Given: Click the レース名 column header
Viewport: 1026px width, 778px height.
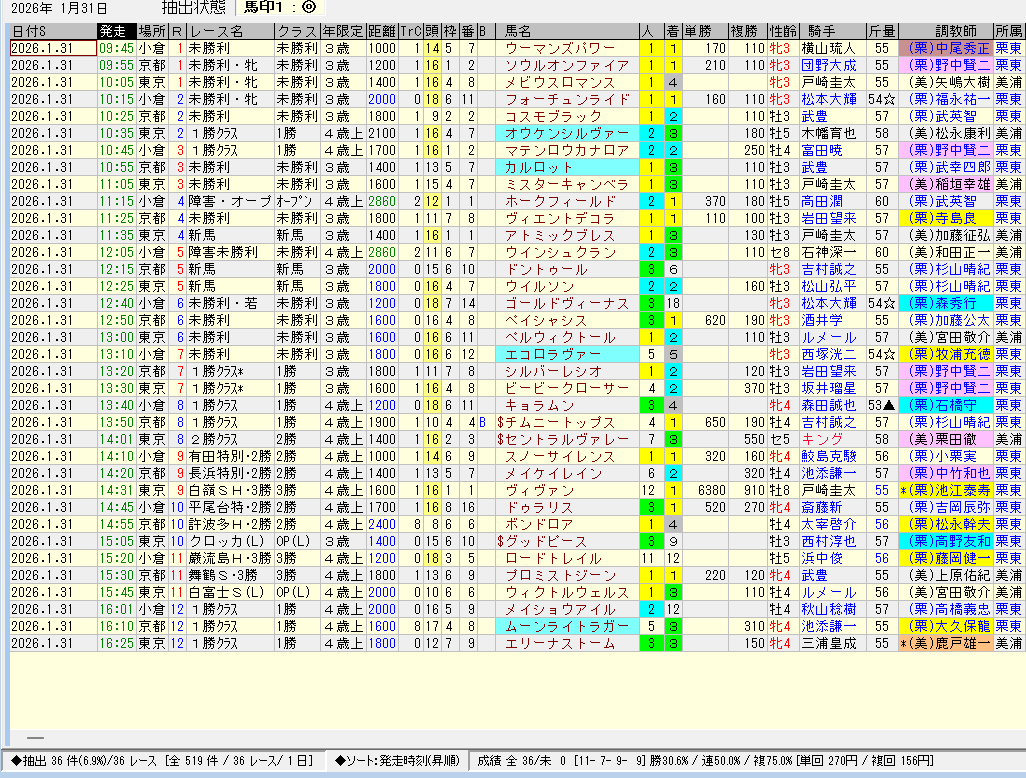Looking at the screenshot, I should (x=230, y=31).
